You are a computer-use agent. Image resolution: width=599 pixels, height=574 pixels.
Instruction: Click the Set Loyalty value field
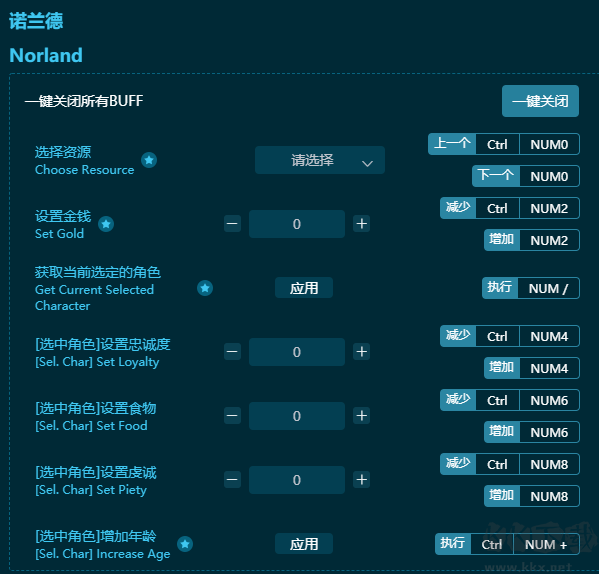pos(297,352)
